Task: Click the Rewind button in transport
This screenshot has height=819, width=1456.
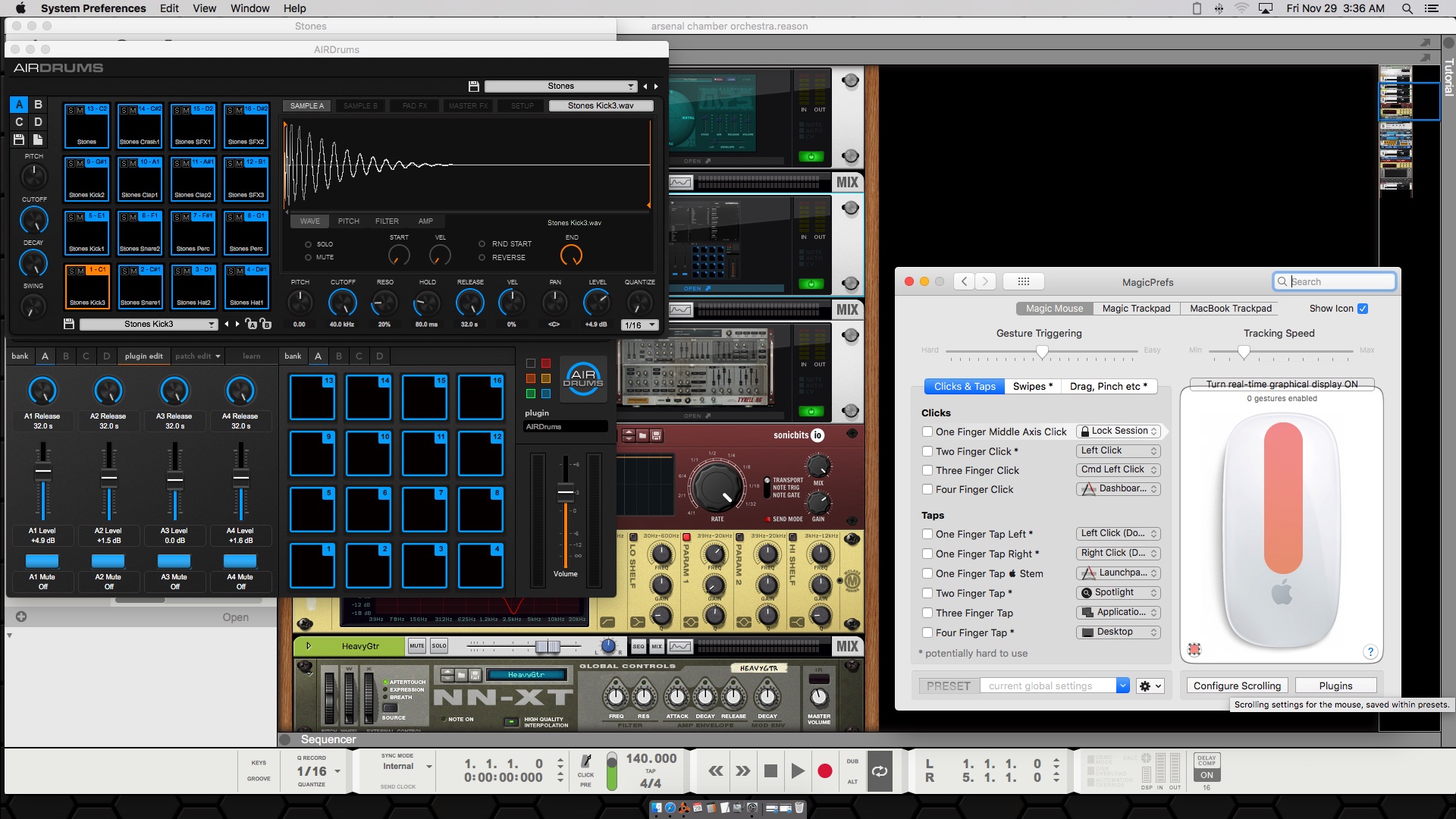Action: click(715, 771)
